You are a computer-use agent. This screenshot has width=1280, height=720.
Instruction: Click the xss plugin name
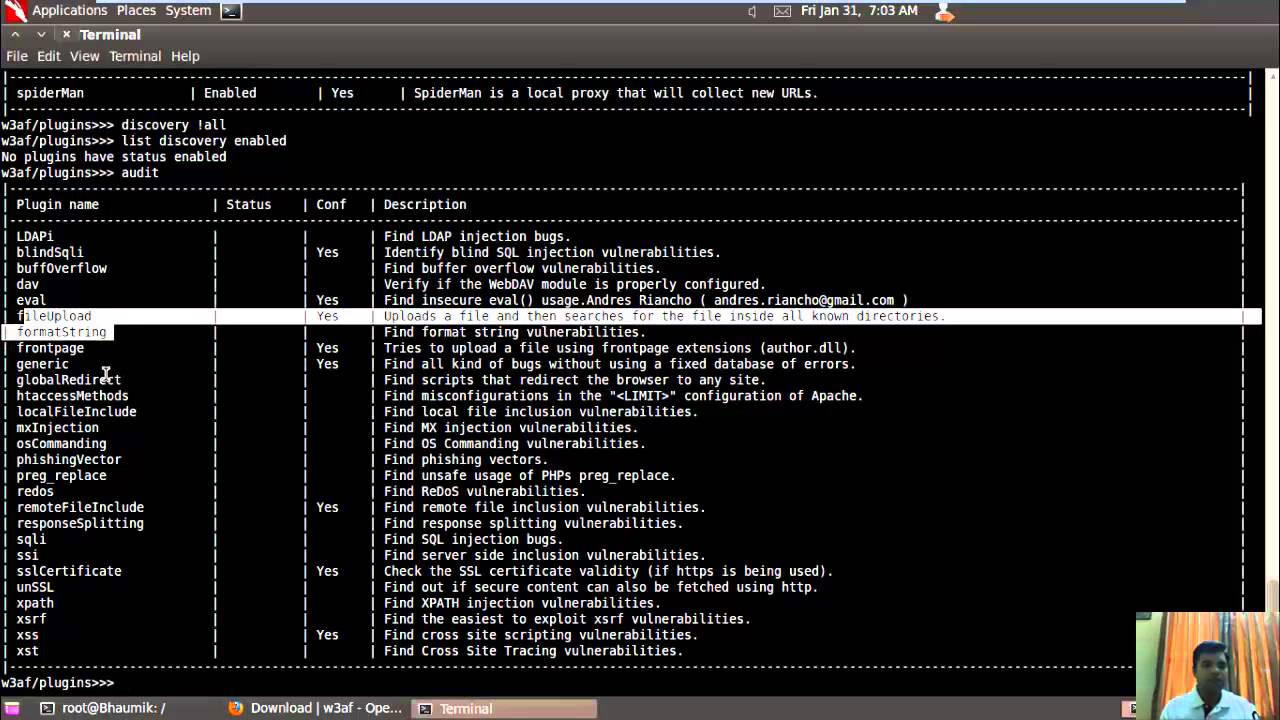pyautogui.click(x=27, y=636)
